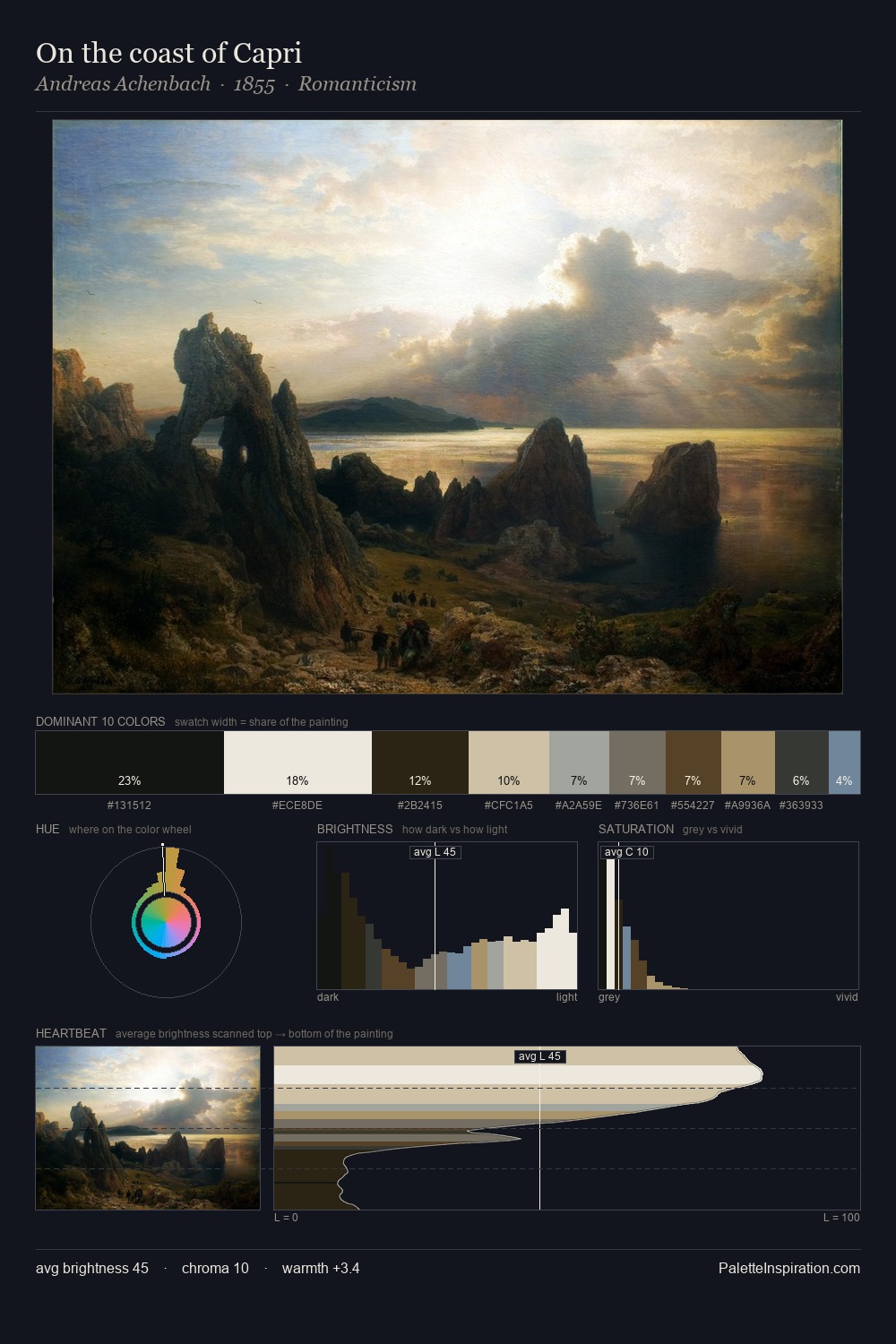Click the Romanticism style label

point(358,84)
